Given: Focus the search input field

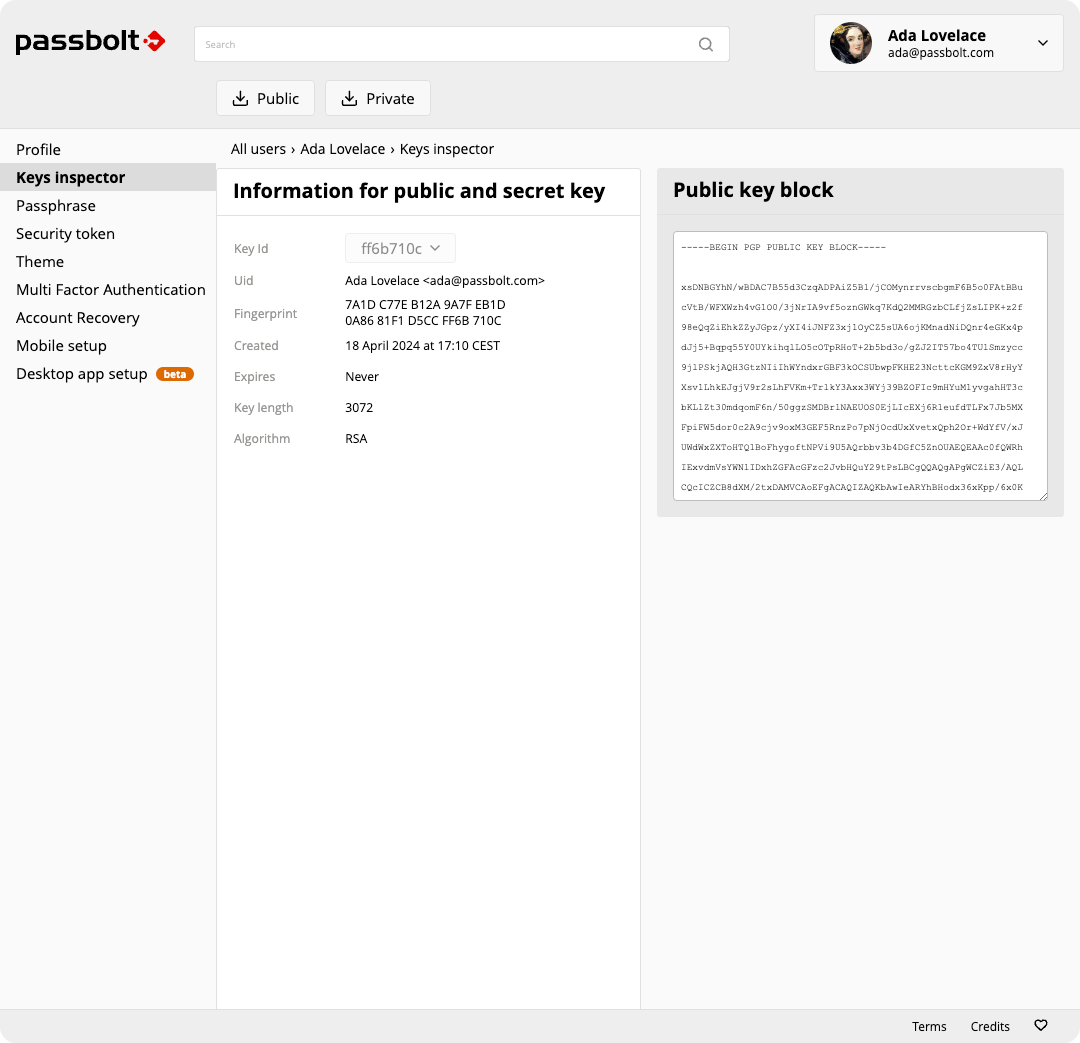Looking at the screenshot, I should point(450,44).
